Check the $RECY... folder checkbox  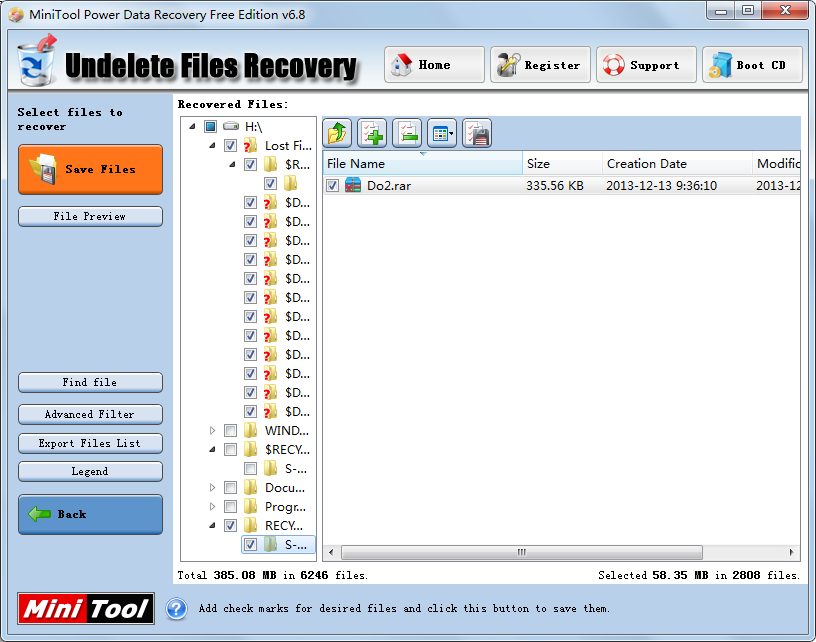[231, 449]
